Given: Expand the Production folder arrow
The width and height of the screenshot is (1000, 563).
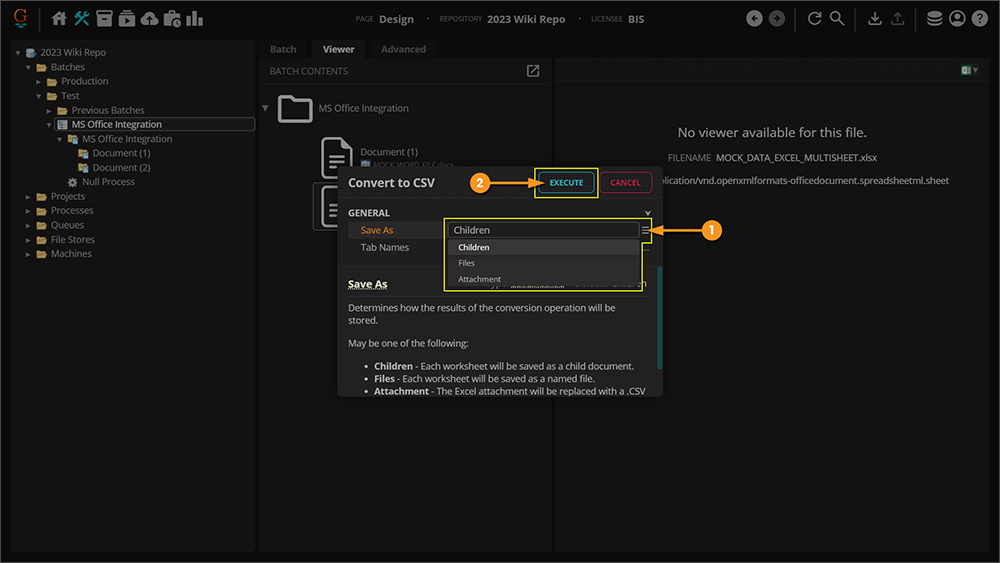Looking at the screenshot, I should (x=38, y=82).
